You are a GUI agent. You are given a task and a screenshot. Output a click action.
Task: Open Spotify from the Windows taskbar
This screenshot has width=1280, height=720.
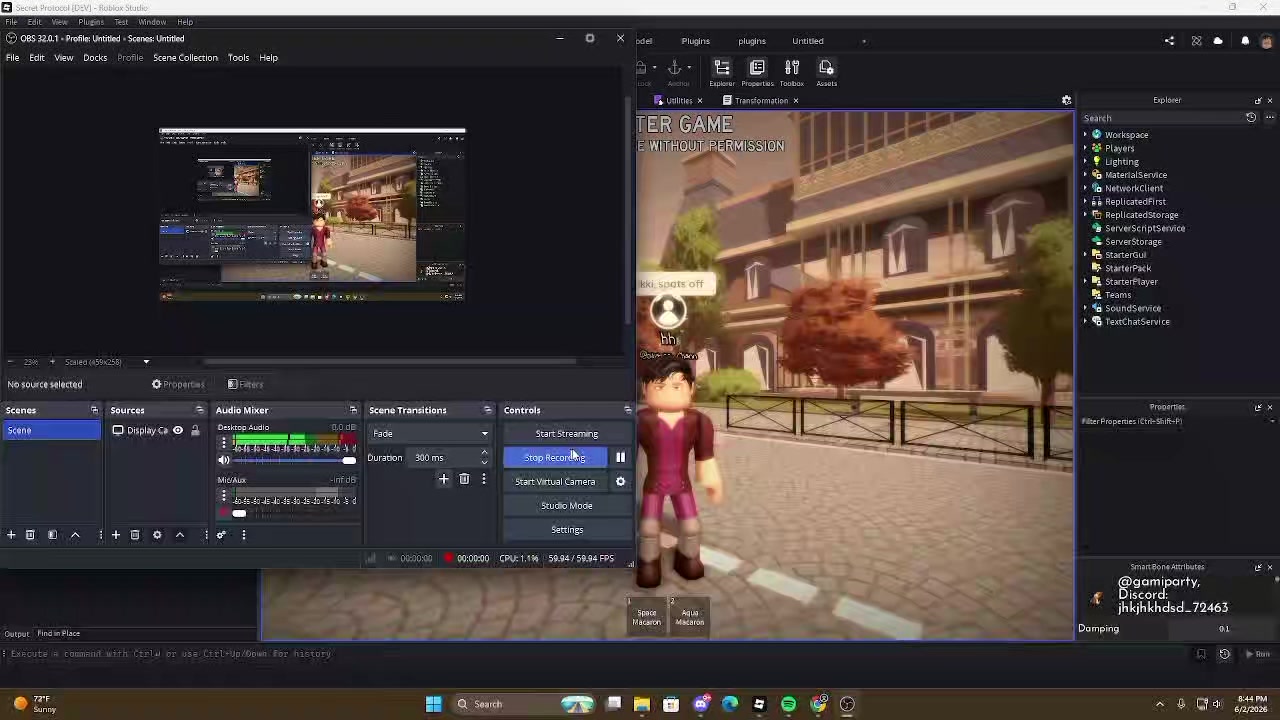(788, 704)
